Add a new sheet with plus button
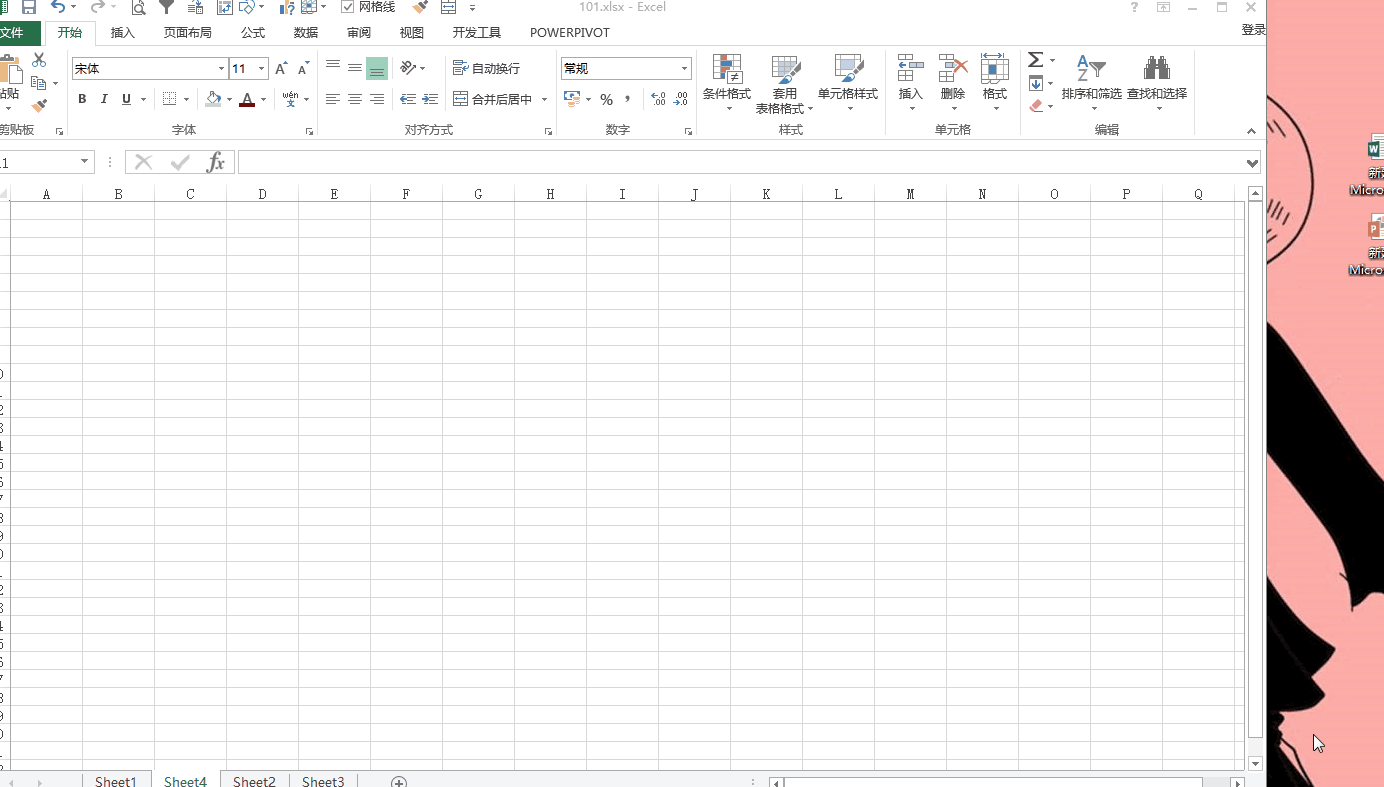 tap(398, 781)
